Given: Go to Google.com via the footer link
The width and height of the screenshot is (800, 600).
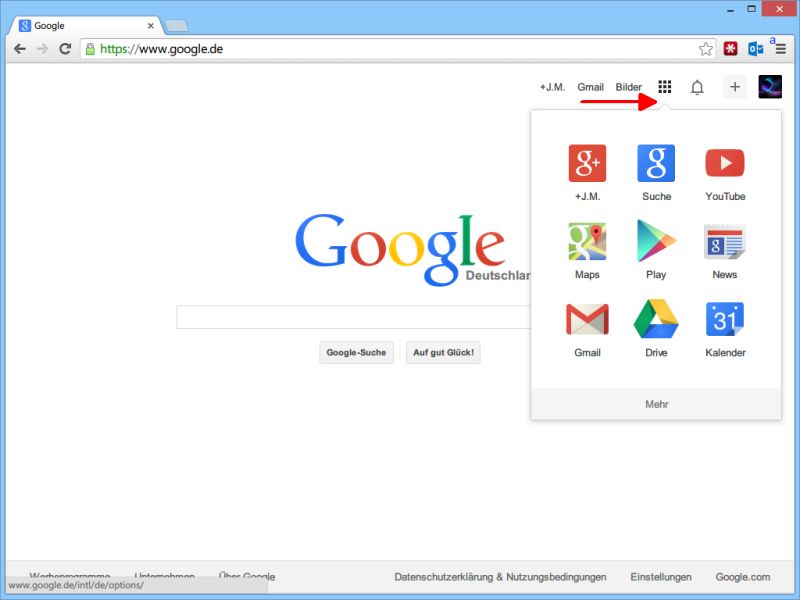Looking at the screenshot, I should pyautogui.click(x=743, y=577).
